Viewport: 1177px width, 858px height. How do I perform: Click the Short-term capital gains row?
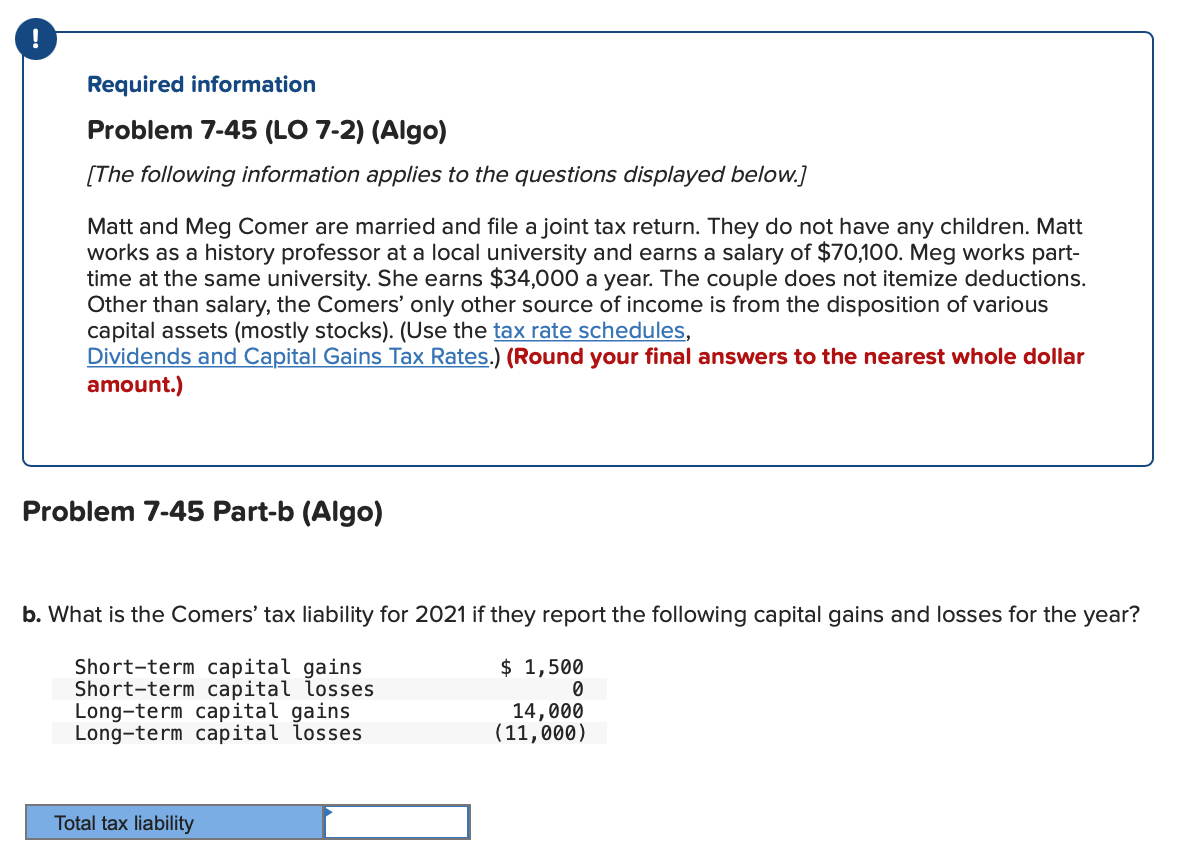218,667
